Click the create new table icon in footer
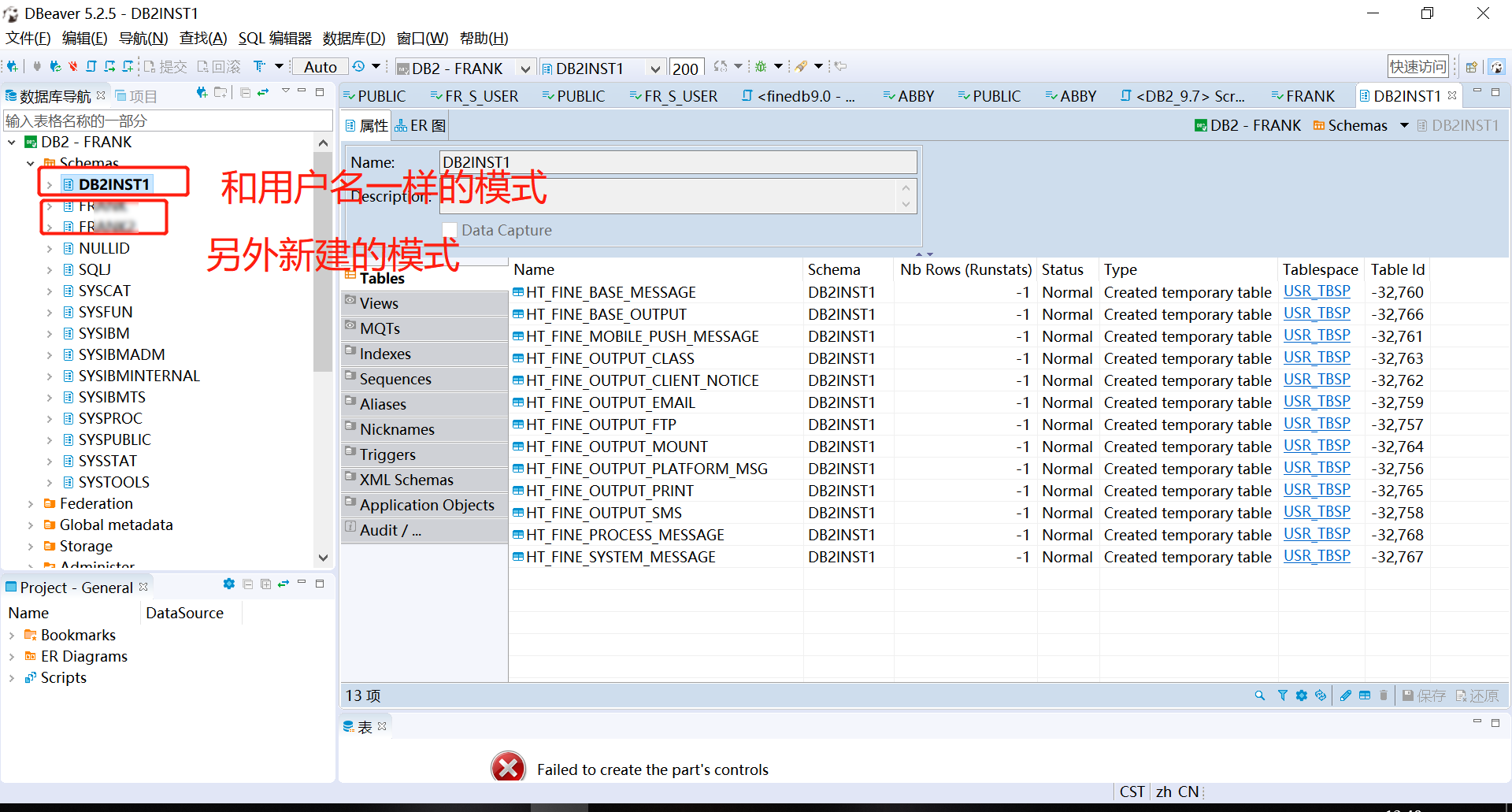Viewport: 1512px width, 812px height. (1365, 695)
